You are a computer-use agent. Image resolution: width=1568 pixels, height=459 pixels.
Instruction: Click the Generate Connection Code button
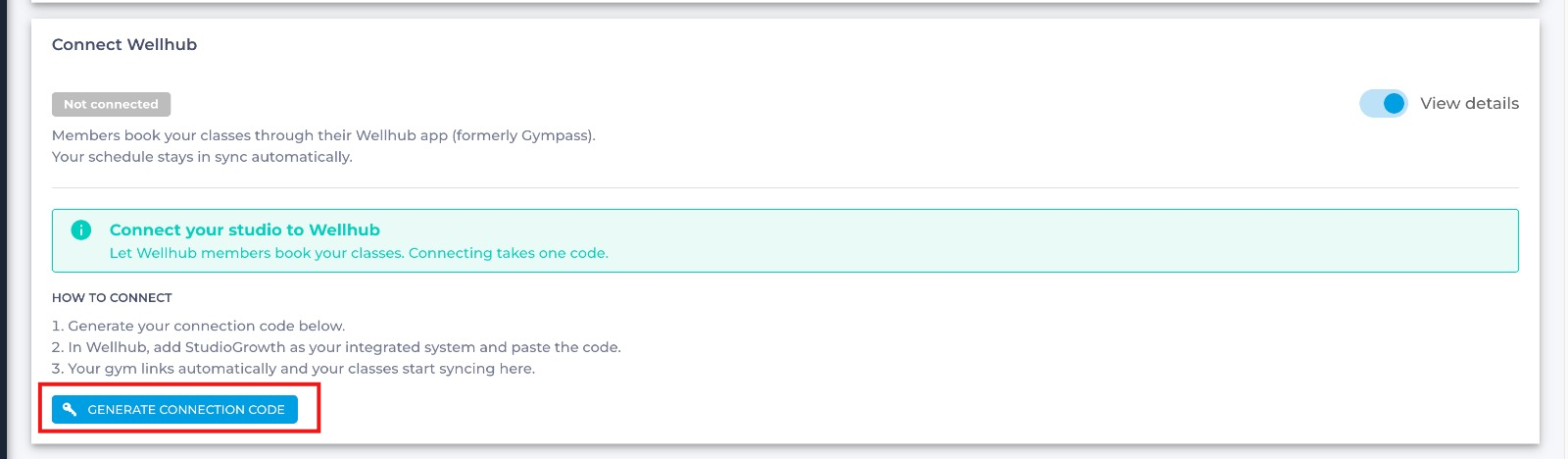[x=174, y=409]
